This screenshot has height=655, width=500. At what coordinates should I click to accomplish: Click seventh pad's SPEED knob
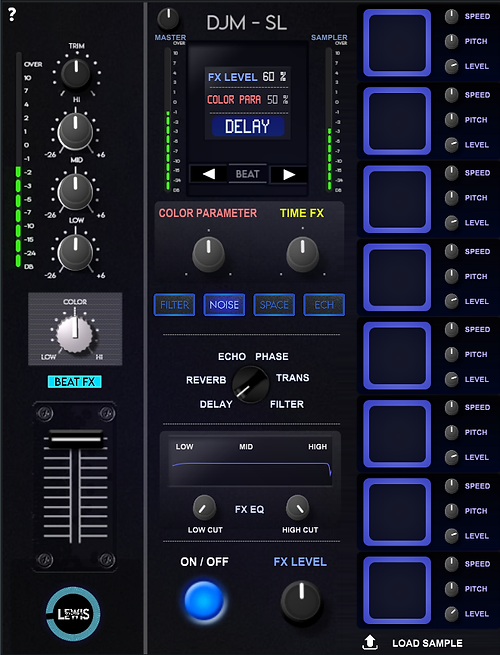[451, 486]
